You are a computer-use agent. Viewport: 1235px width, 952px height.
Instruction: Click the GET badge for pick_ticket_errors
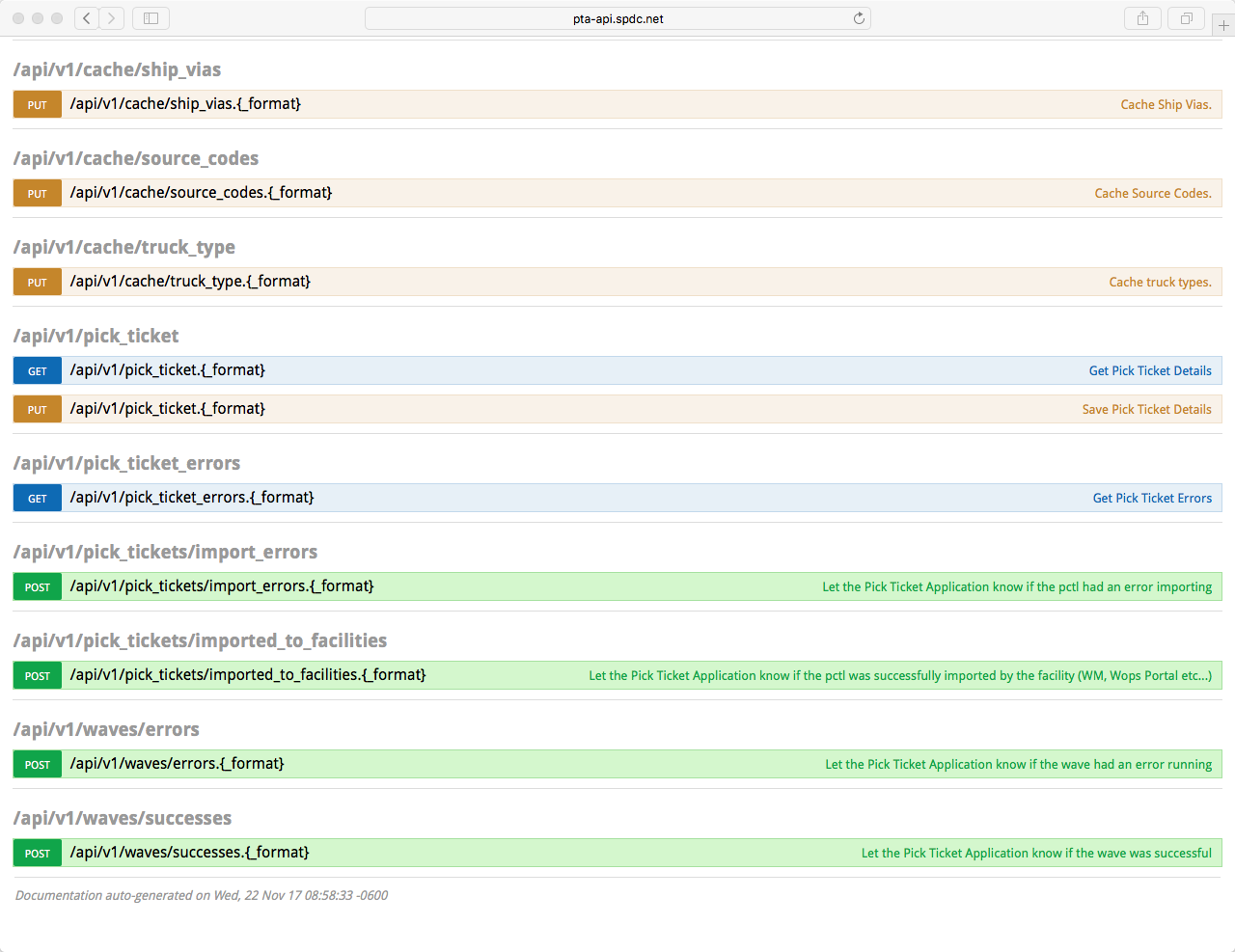point(38,498)
